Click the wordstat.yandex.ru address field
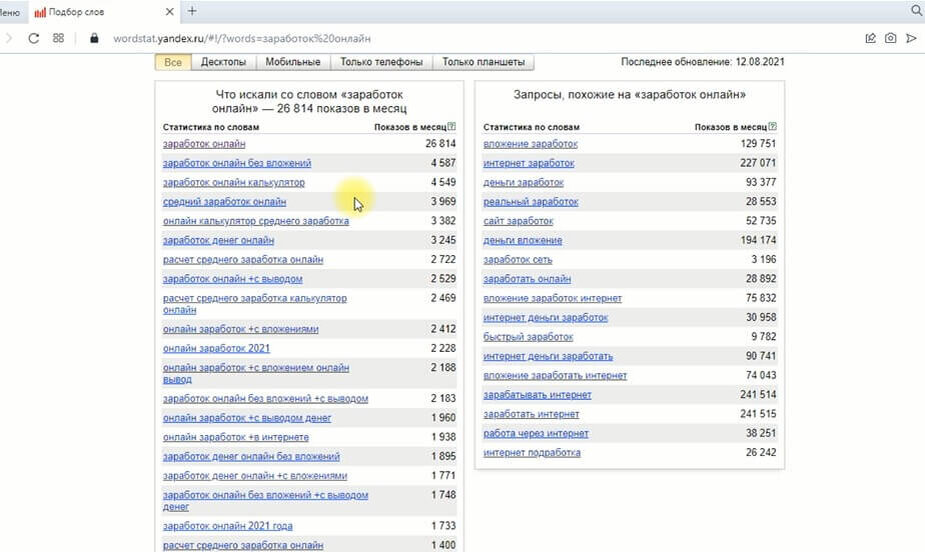The width and height of the screenshot is (925, 552). (242, 38)
